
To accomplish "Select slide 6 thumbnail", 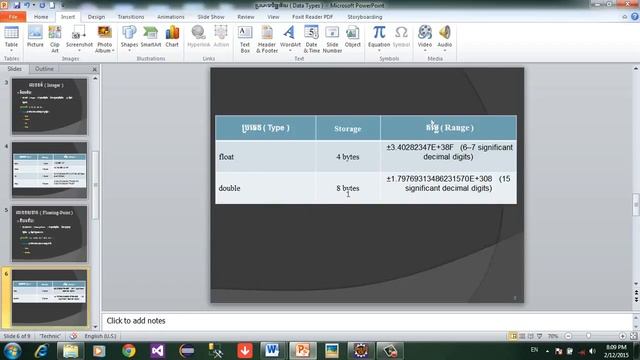I will [x=49, y=297].
